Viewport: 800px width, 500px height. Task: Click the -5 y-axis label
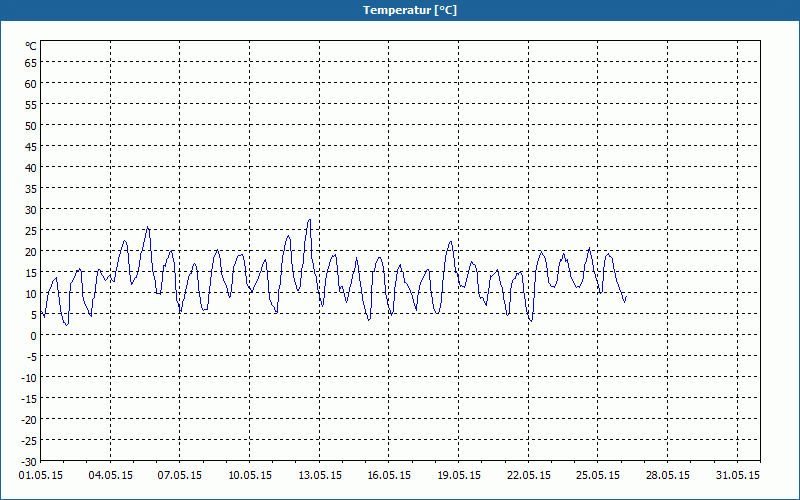[x=30, y=357]
